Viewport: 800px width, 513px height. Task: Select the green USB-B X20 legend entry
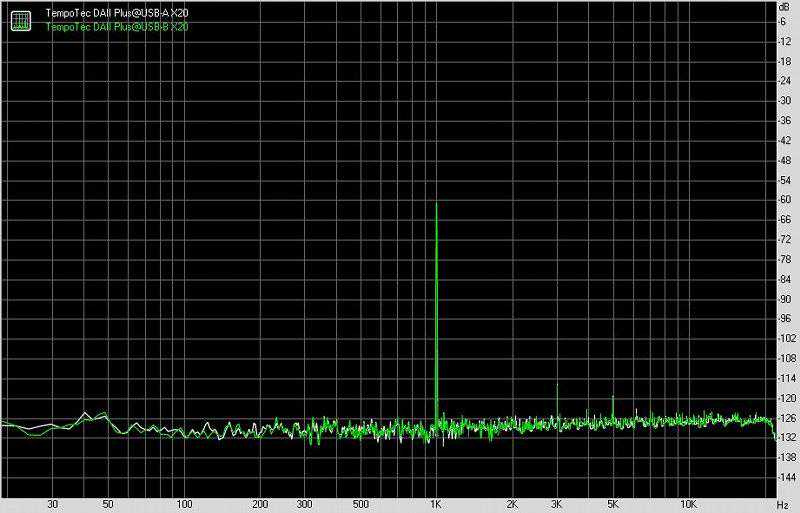click(116, 25)
